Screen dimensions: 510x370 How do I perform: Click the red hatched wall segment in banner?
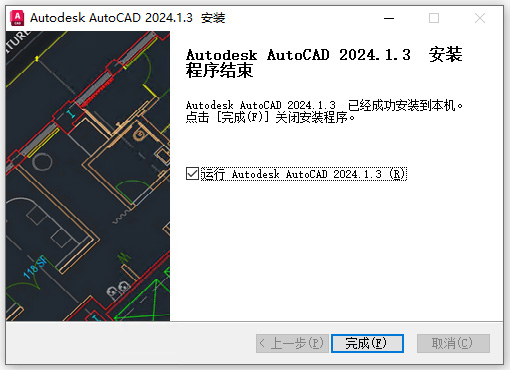point(97,91)
